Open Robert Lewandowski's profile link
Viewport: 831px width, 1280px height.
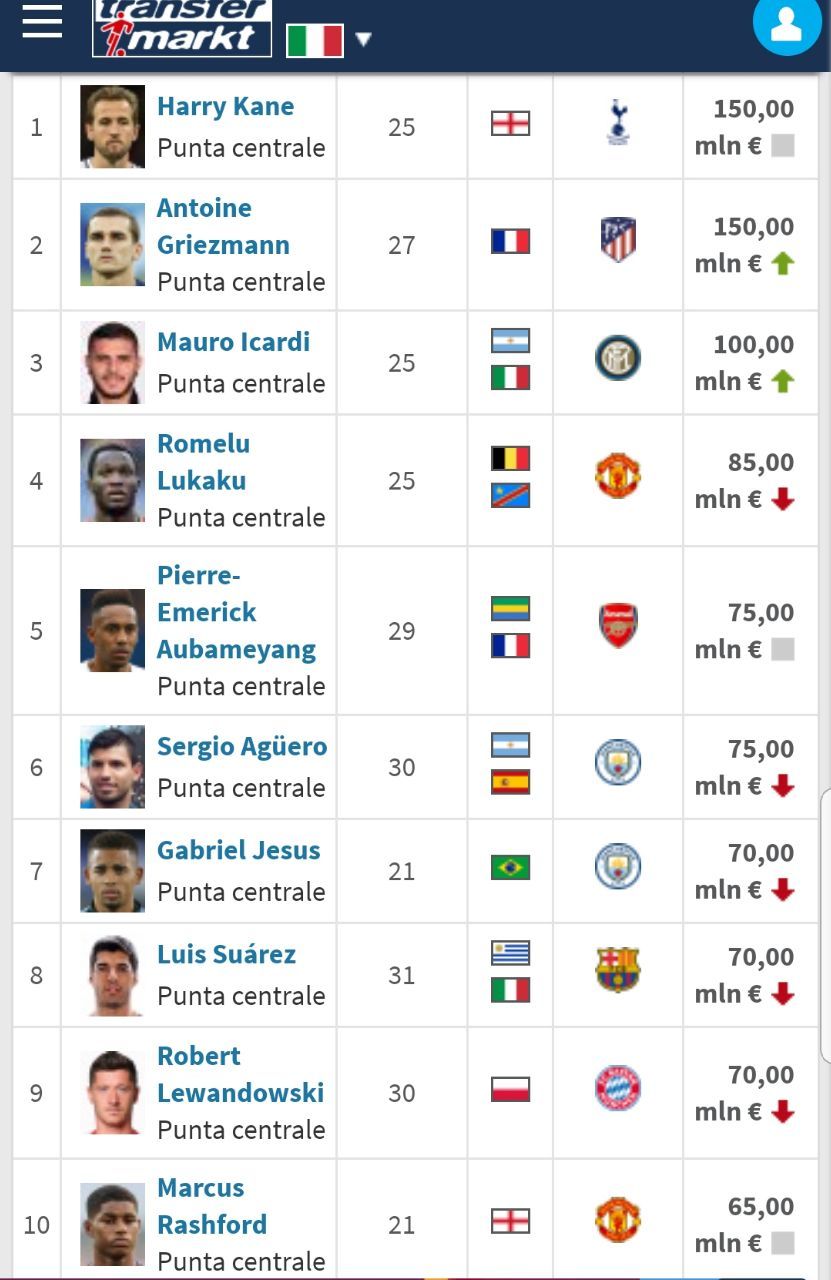point(240,1074)
